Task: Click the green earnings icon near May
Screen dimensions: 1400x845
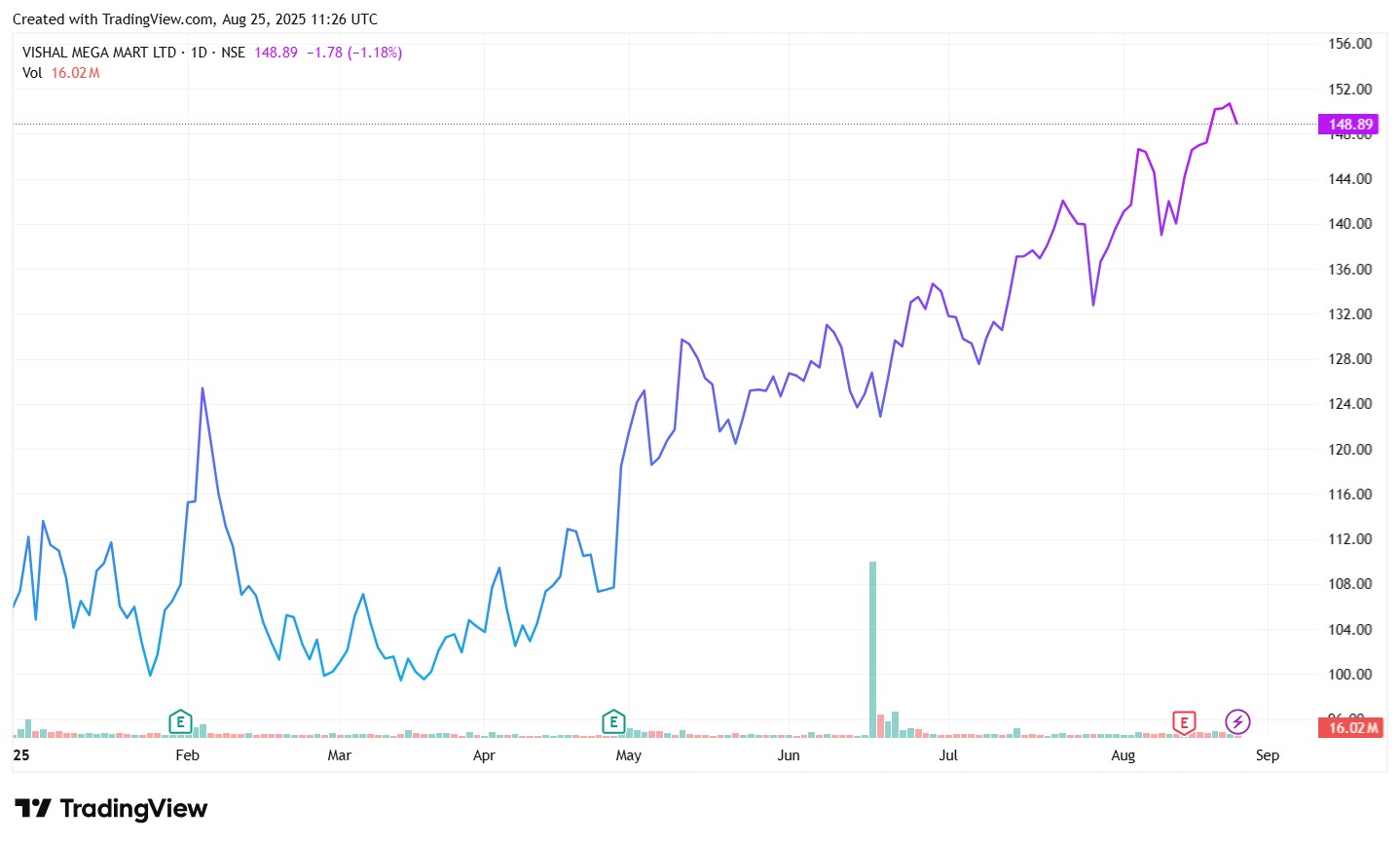Action: click(x=612, y=721)
